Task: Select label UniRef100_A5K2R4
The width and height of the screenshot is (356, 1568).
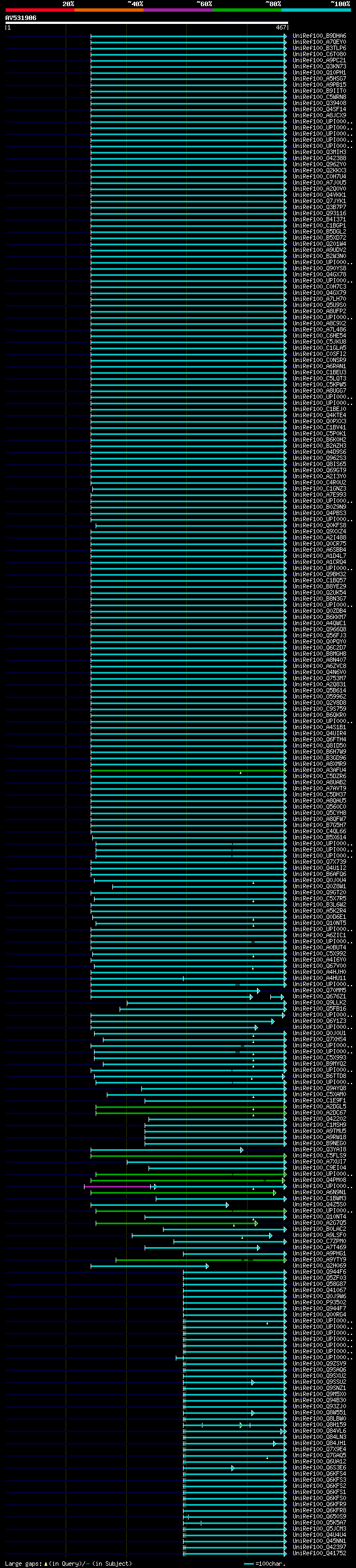Action: tap(319, 911)
